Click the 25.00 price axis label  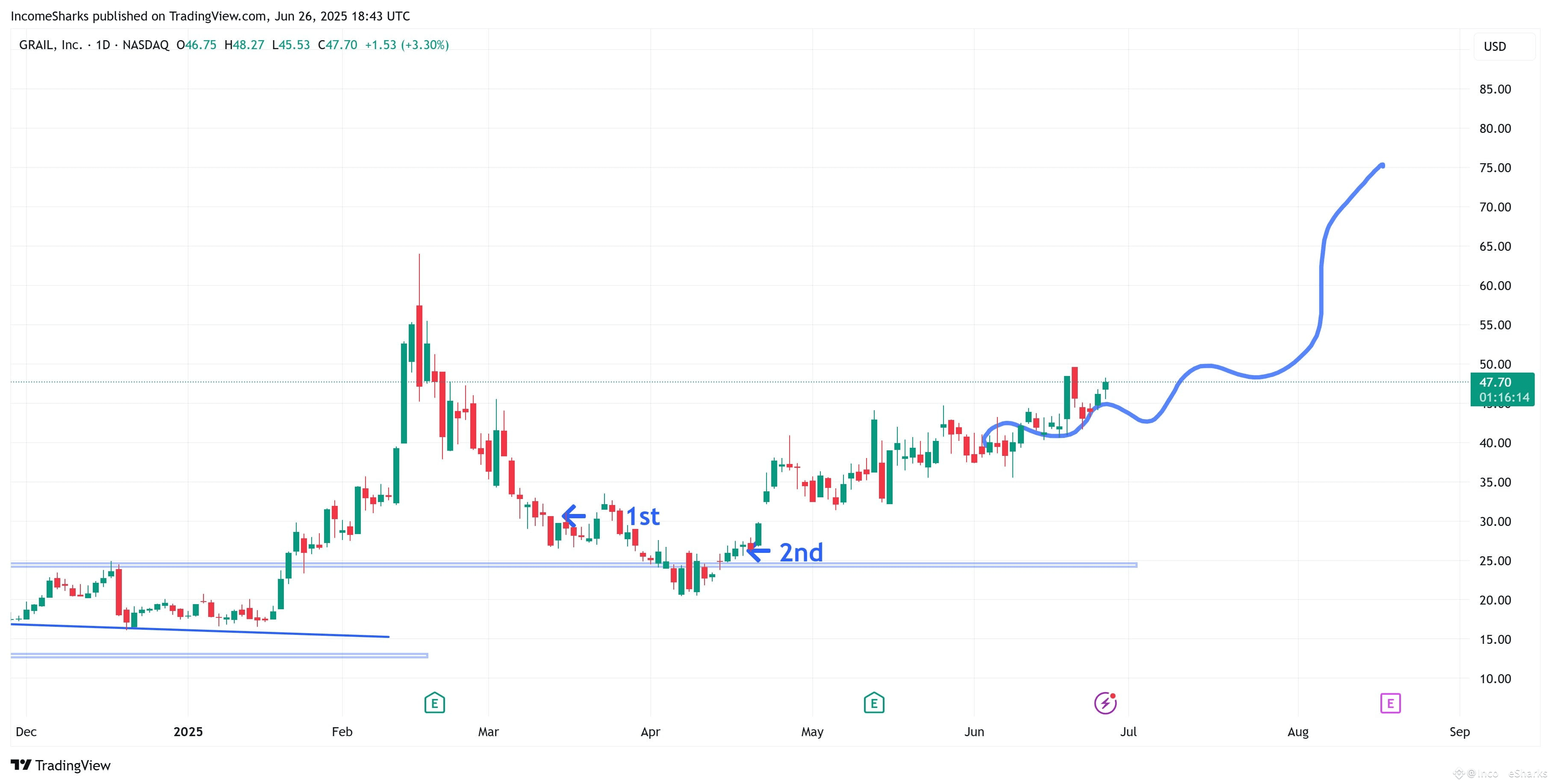pos(1495,561)
